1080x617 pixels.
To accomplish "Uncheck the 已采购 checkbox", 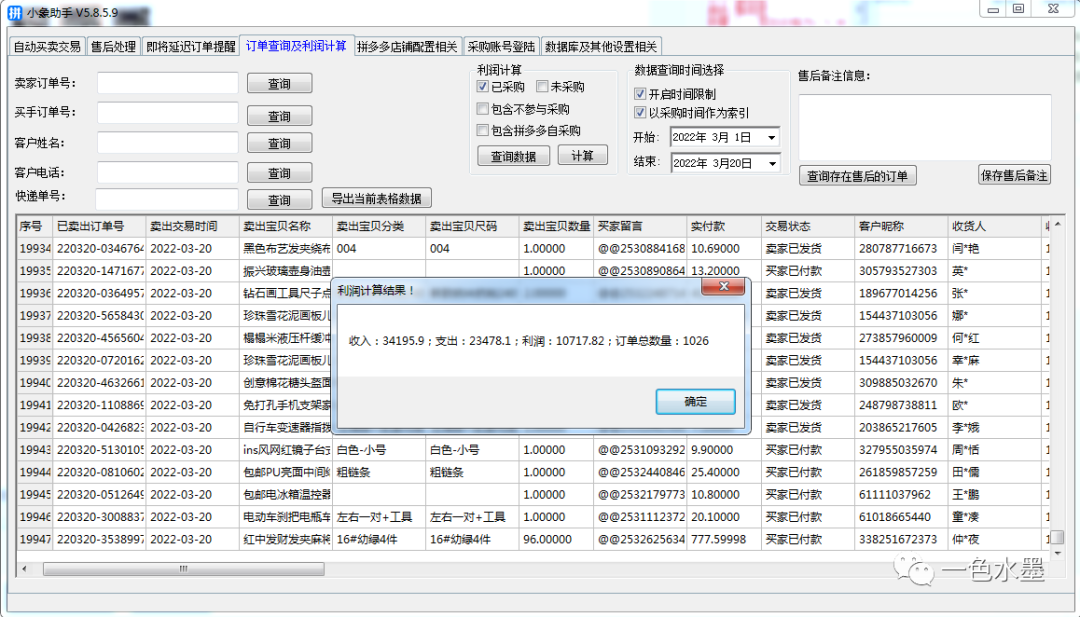I will click(483, 86).
